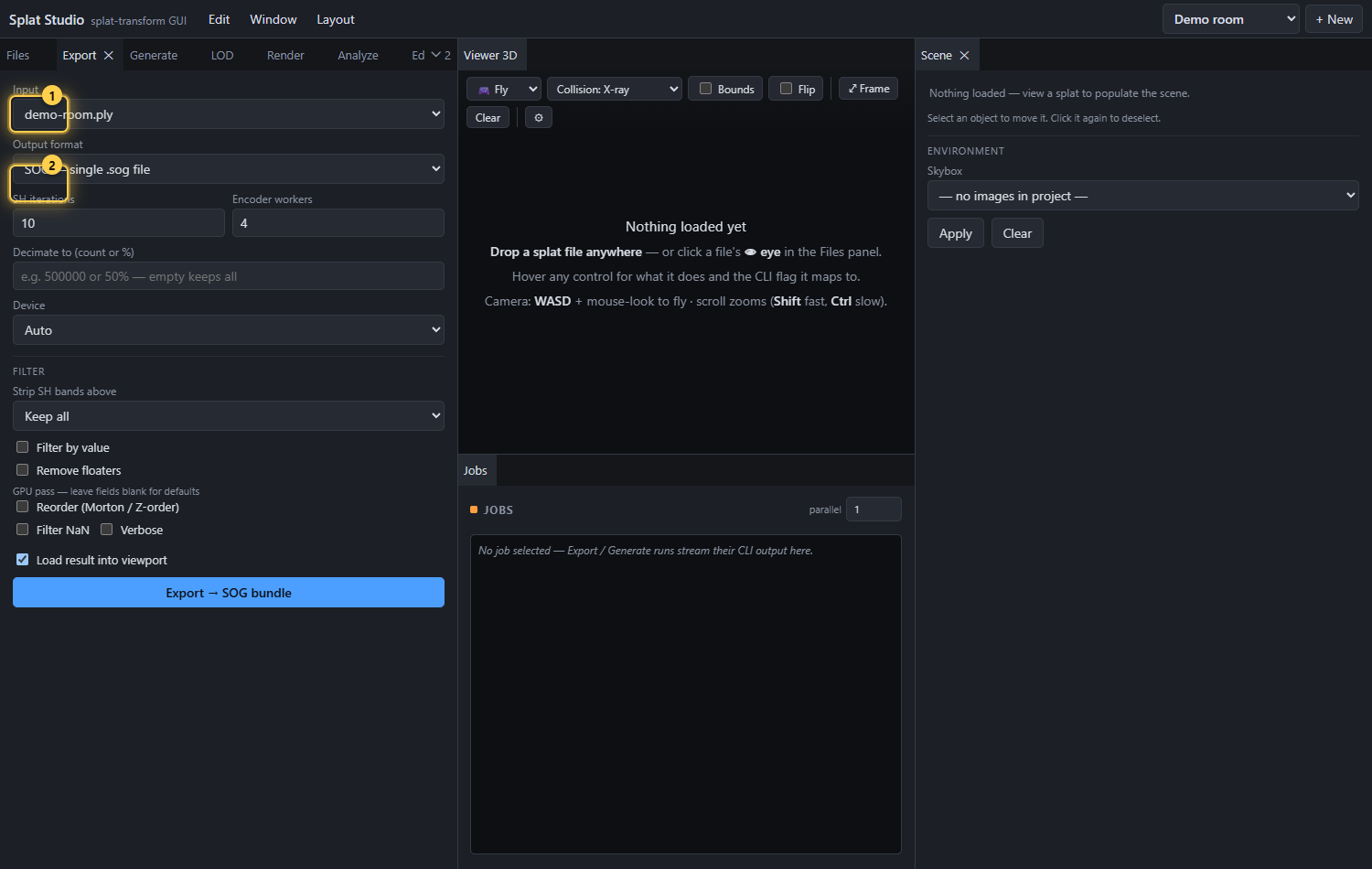This screenshot has height=869, width=1372.
Task: Click the + New project button
Action: [x=1334, y=19]
